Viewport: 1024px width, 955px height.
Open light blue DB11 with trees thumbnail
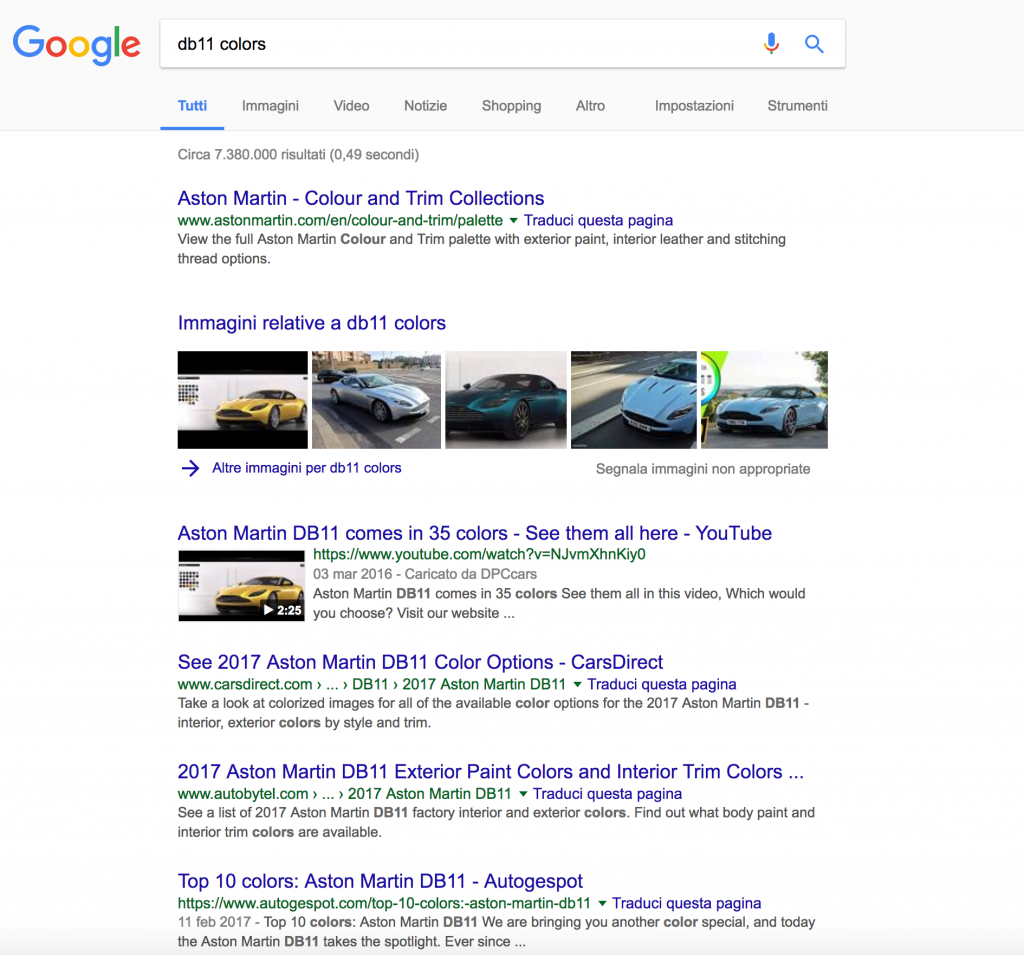click(x=764, y=400)
